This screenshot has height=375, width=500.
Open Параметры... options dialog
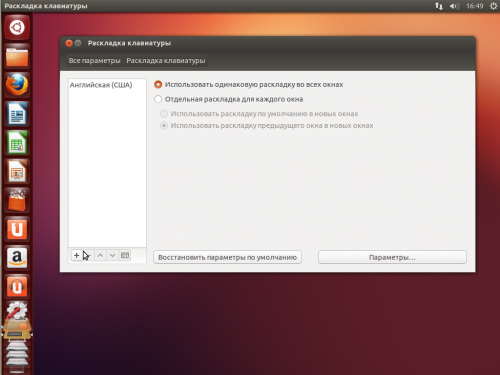click(392, 257)
